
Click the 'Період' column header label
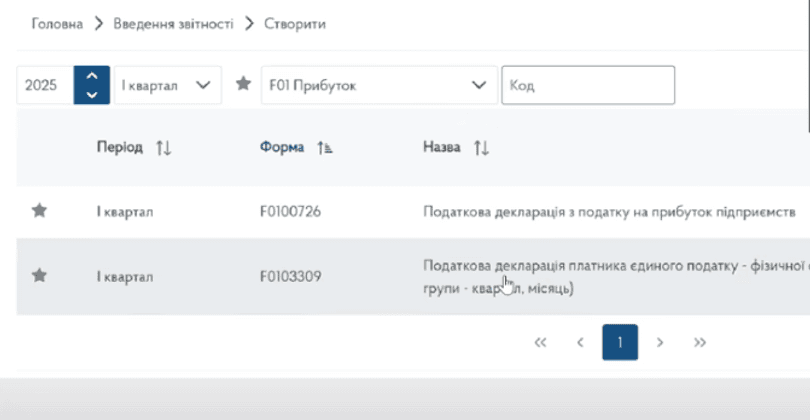(x=120, y=147)
